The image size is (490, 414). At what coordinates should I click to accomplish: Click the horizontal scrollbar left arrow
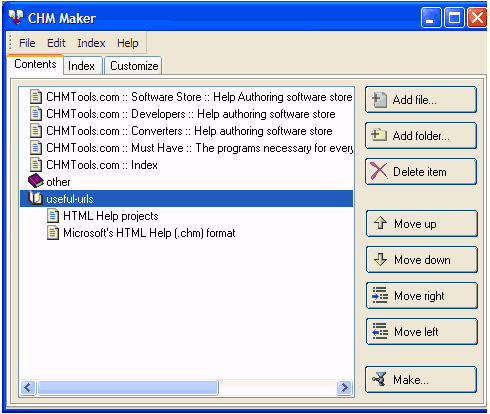[x=28, y=388]
